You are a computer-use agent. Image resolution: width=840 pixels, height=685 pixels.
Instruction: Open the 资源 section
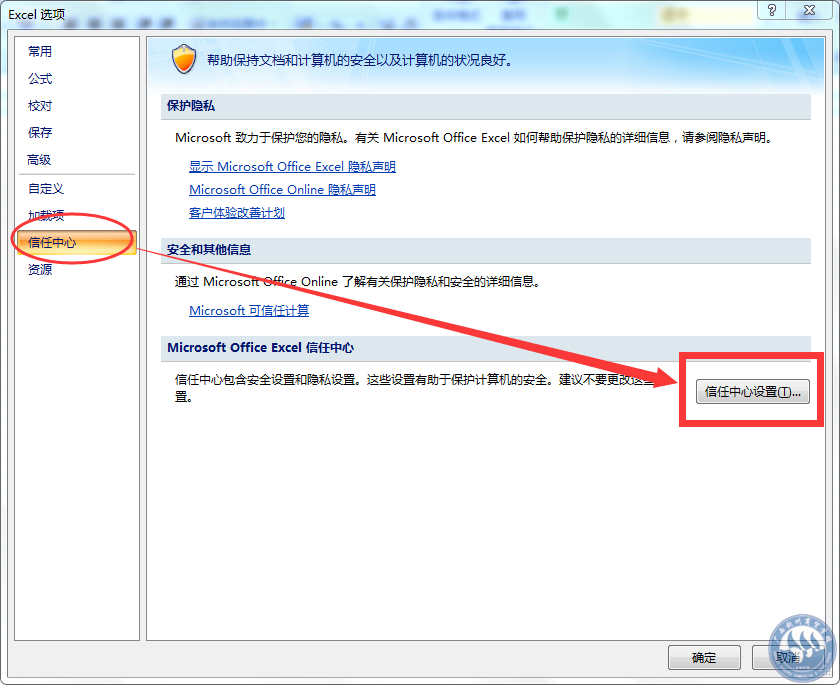tap(40, 269)
